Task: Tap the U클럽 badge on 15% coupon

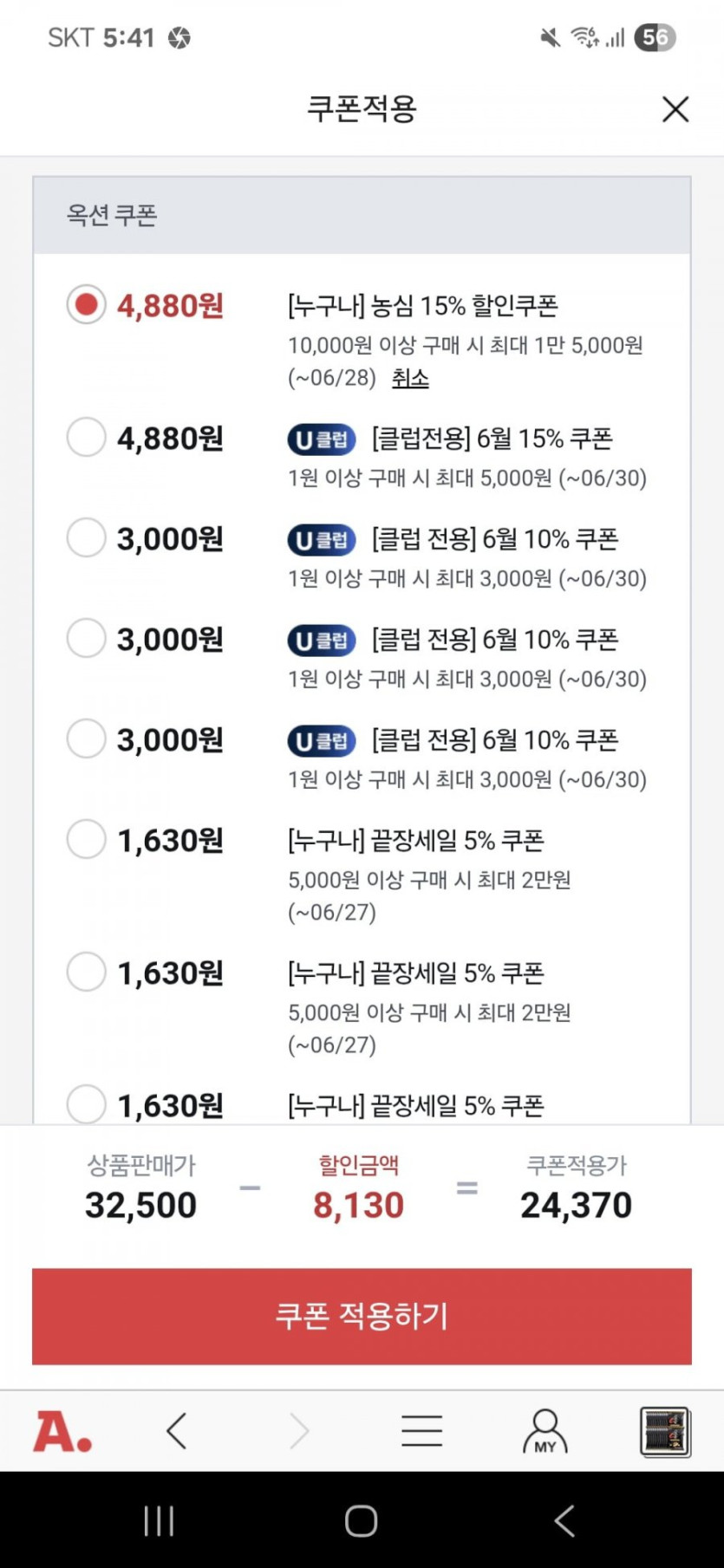Action: (x=322, y=439)
